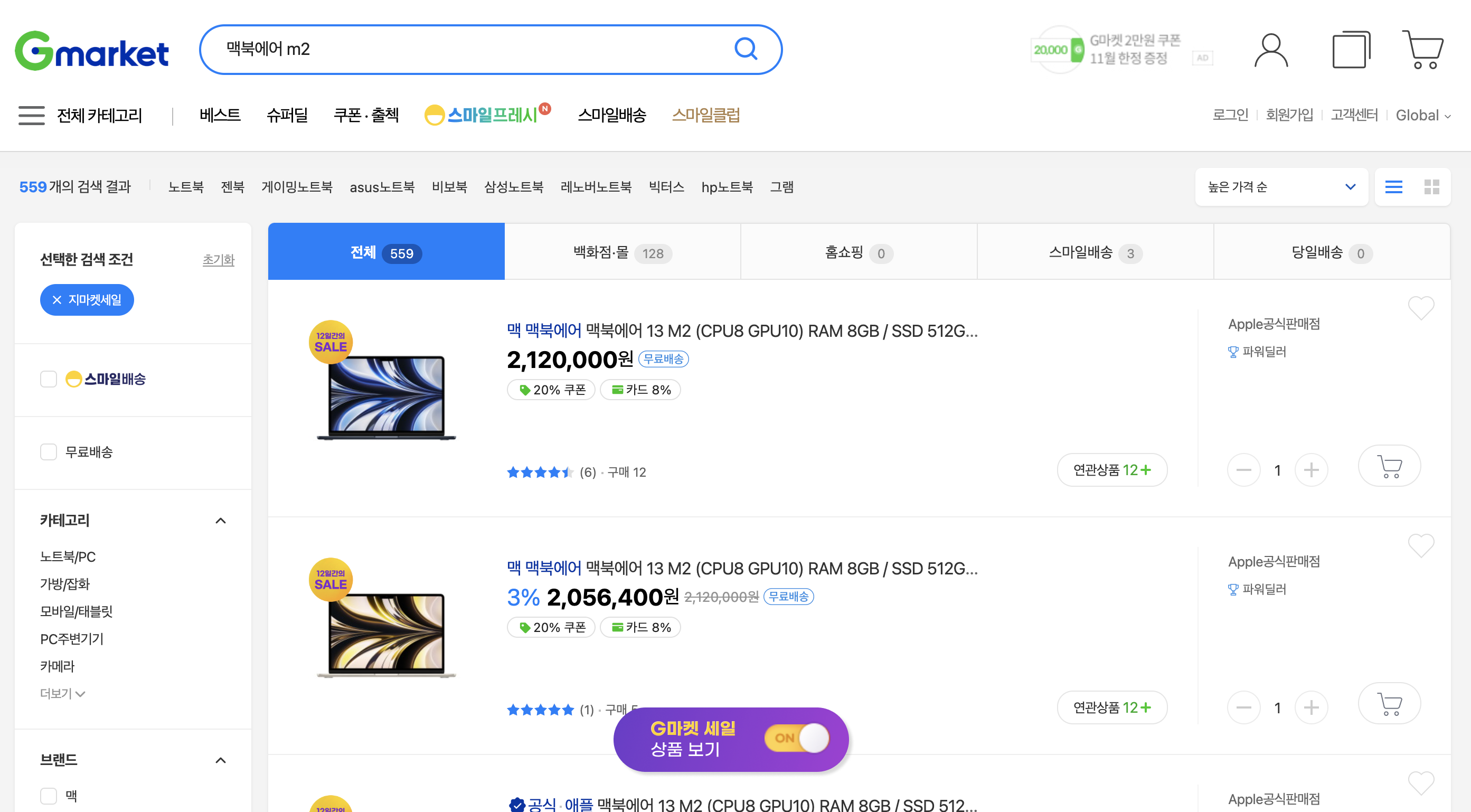Switch to list view layout
This screenshot has width=1471, height=812.
[1393, 187]
